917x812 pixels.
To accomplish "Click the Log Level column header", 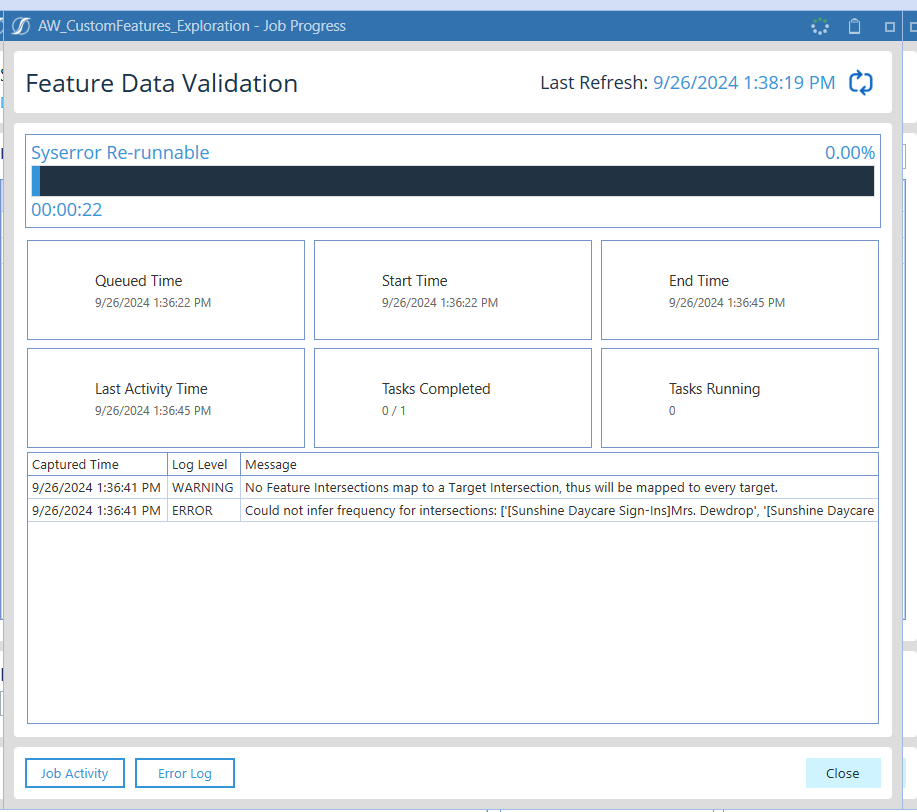I will (203, 464).
